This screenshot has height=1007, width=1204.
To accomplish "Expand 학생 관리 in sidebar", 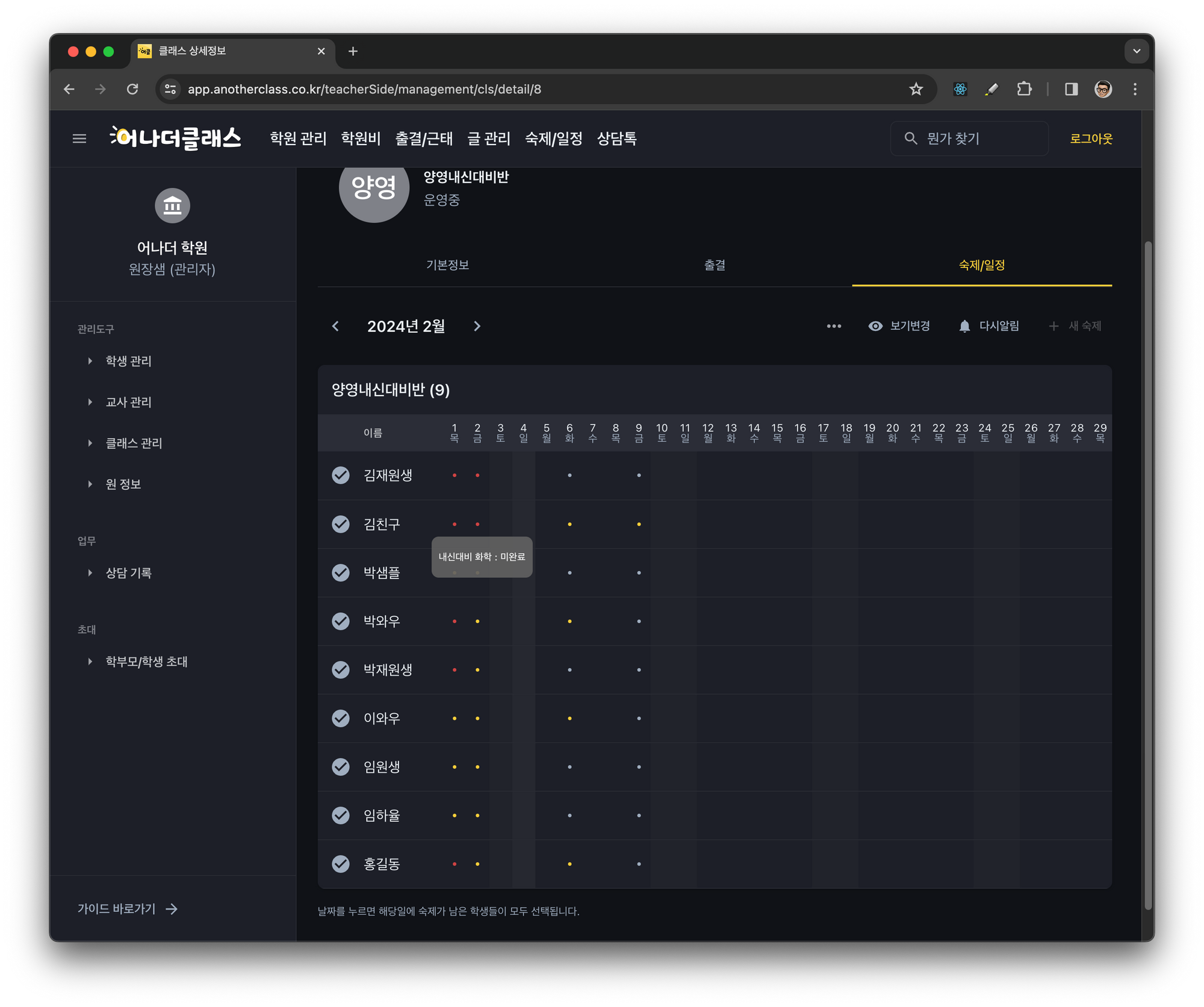I will (x=120, y=361).
